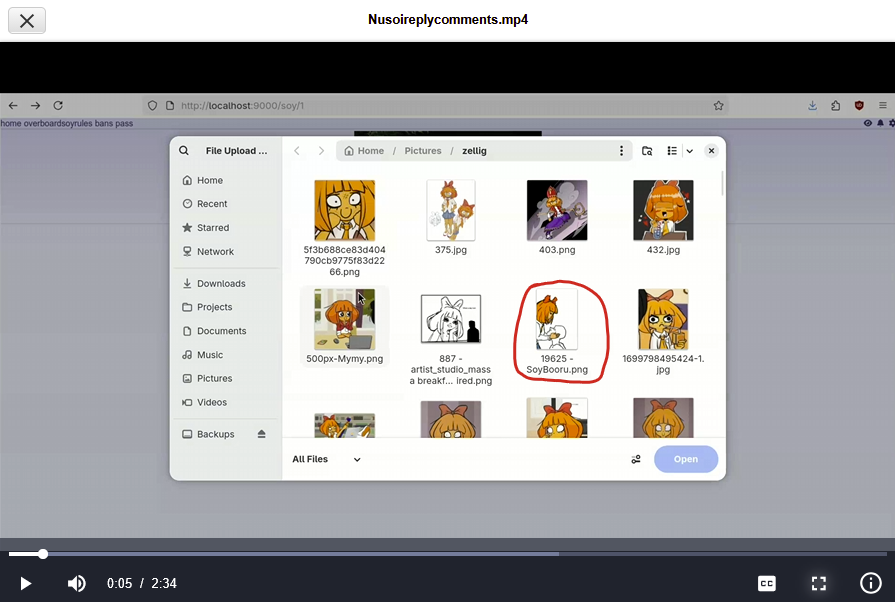Eject the Backups drive
Screen dimensions: 895x602
[262, 434]
